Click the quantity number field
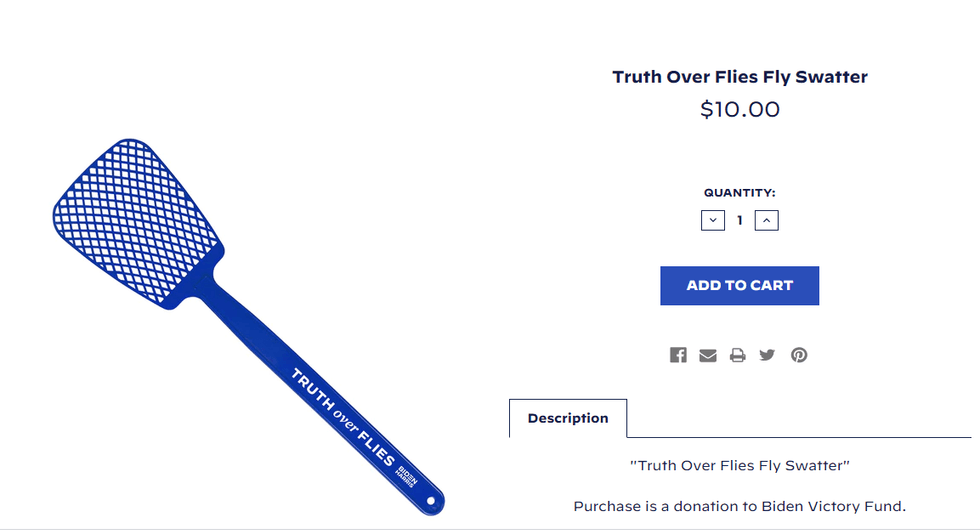The image size is (980, 530). 740,220
